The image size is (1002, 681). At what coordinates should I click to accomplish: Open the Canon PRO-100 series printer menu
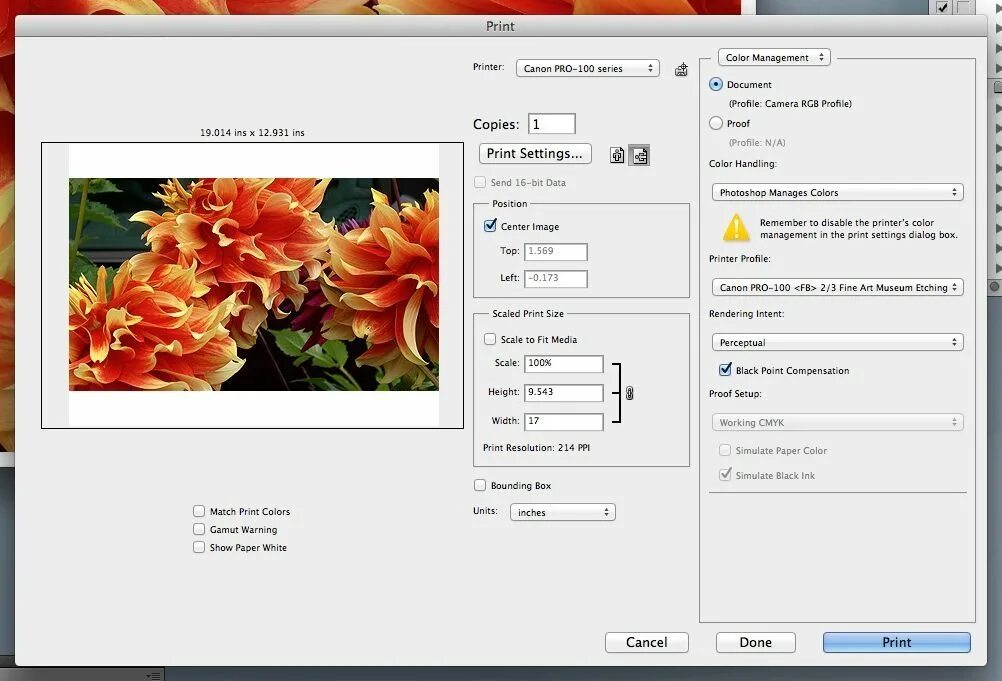pos(587,68)
